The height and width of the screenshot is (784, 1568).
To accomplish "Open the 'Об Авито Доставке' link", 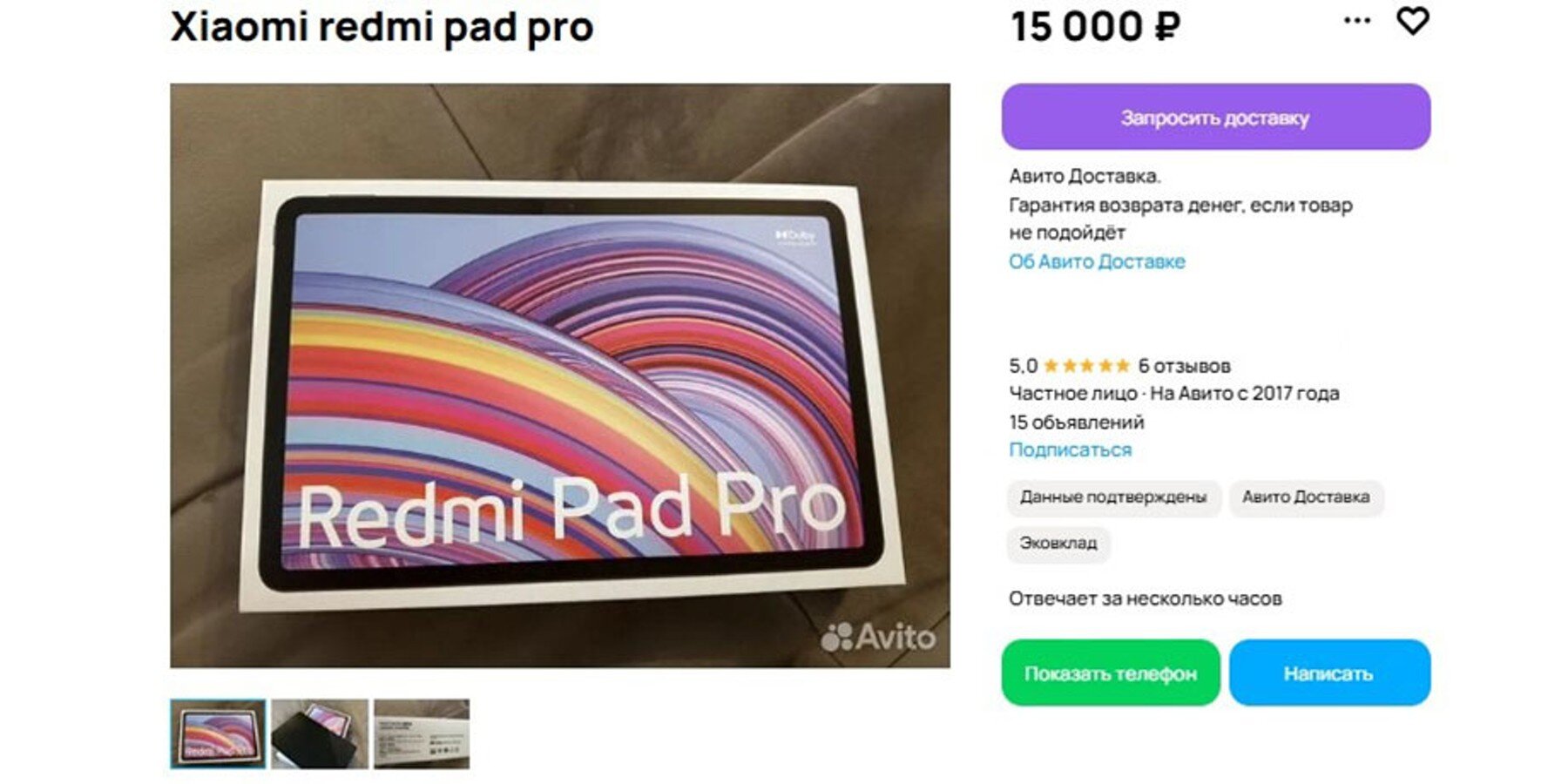I will pyautogui.click(x=1097, y=261).
